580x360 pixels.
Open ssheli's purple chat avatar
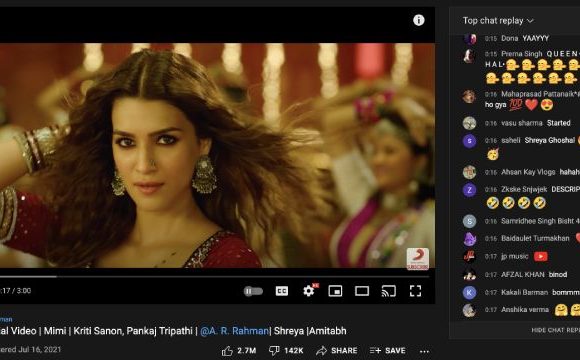tap(469, 141)
